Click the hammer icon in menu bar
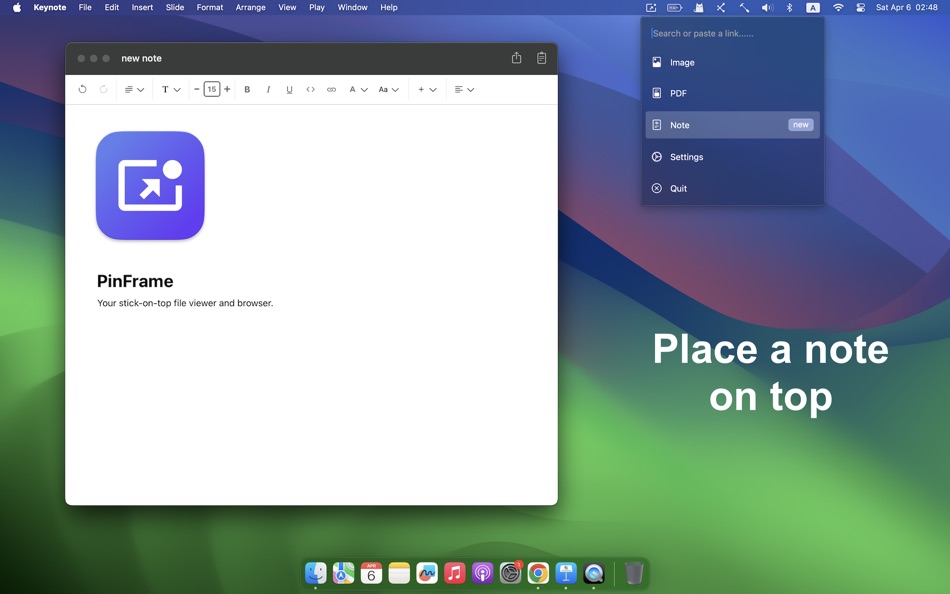Viewport: 950px width, 594px height. (744, 7)
